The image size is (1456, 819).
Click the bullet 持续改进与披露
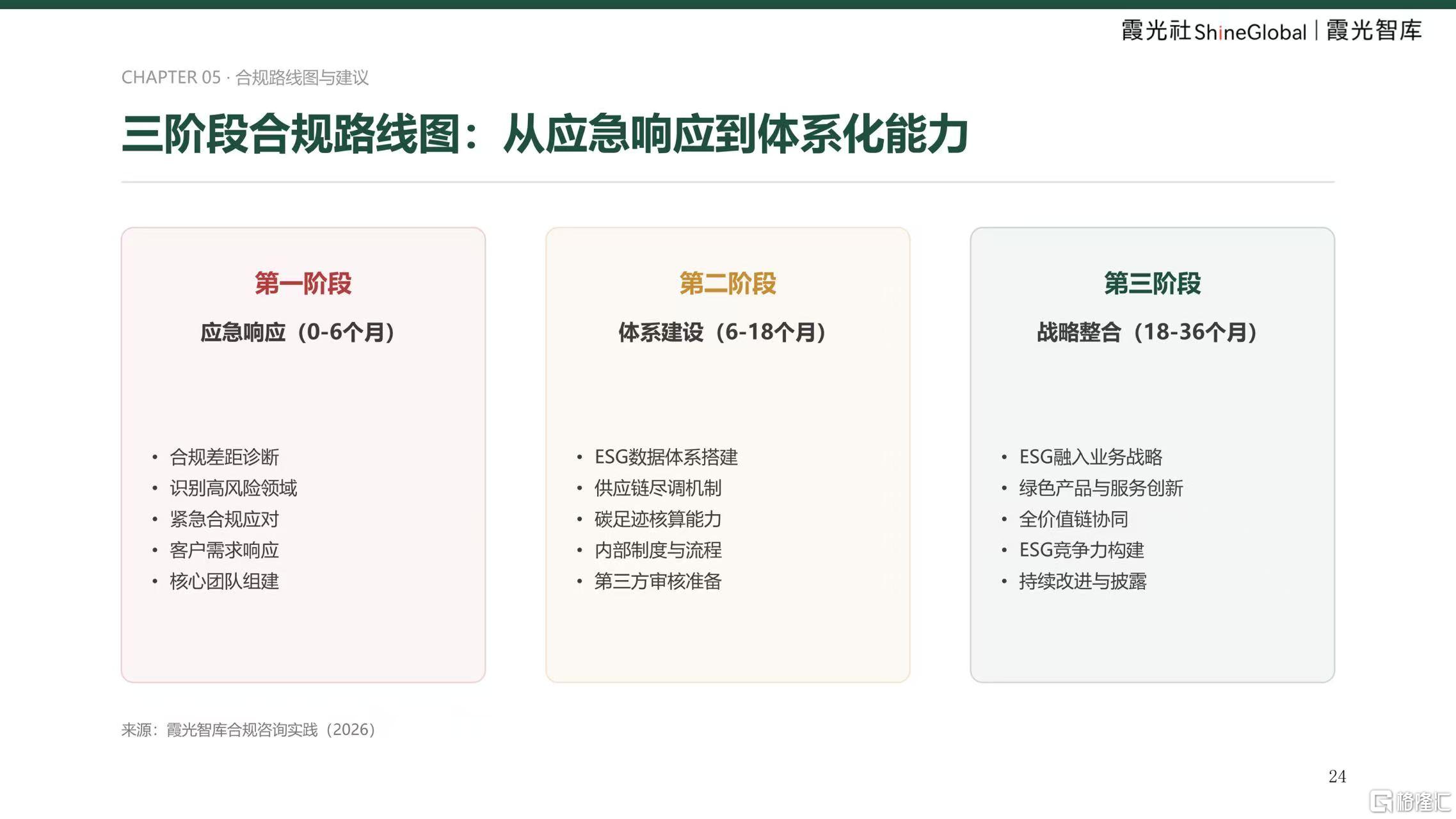pyautogui.click(x=1083, y=581)
